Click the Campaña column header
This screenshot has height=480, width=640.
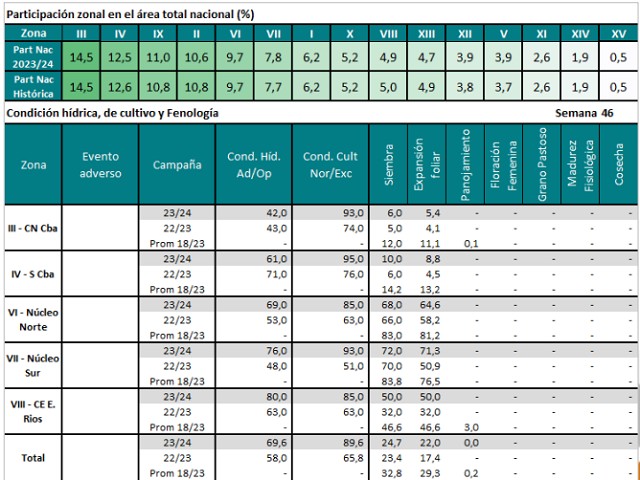point(177,164)
